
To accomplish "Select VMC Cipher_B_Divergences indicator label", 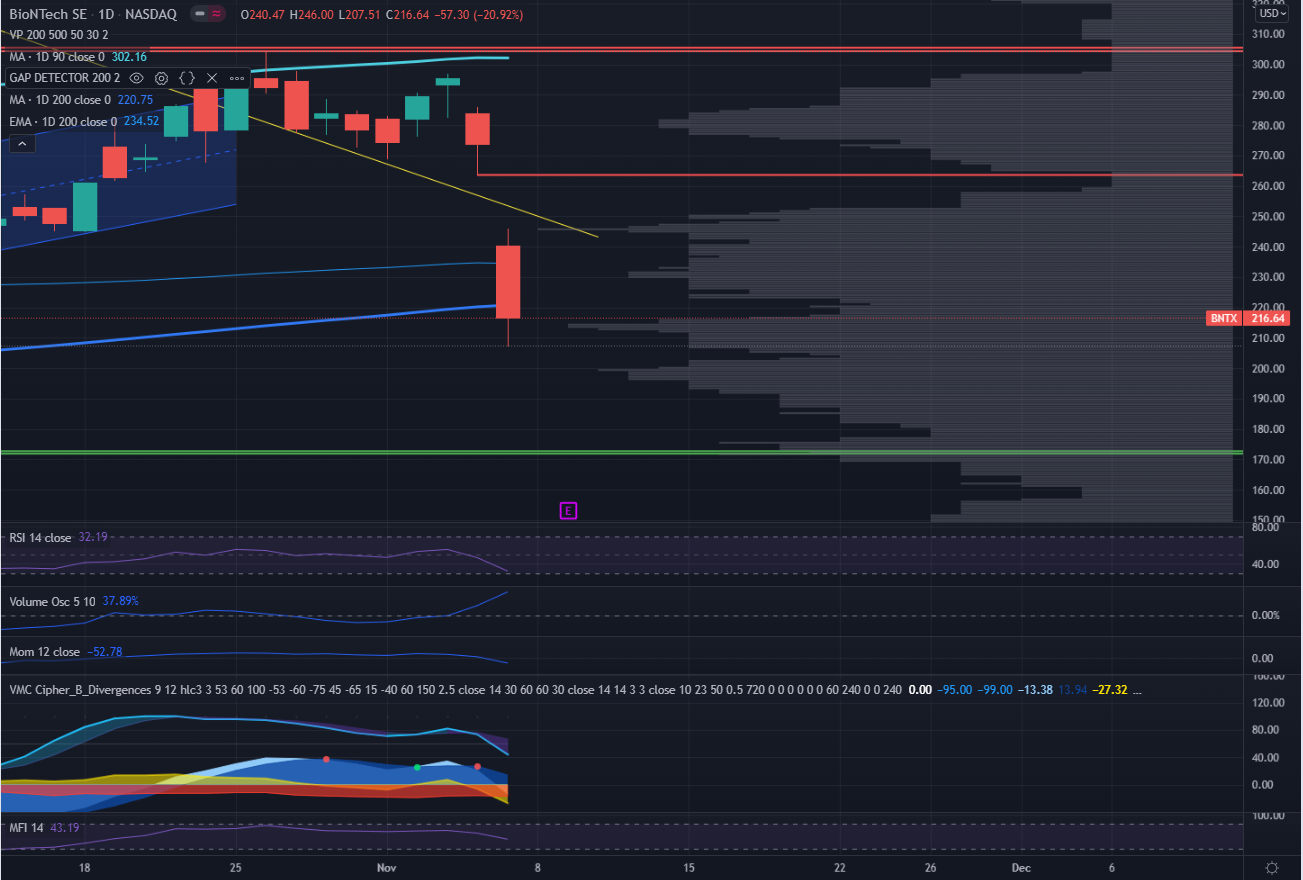I will [80, 690].
